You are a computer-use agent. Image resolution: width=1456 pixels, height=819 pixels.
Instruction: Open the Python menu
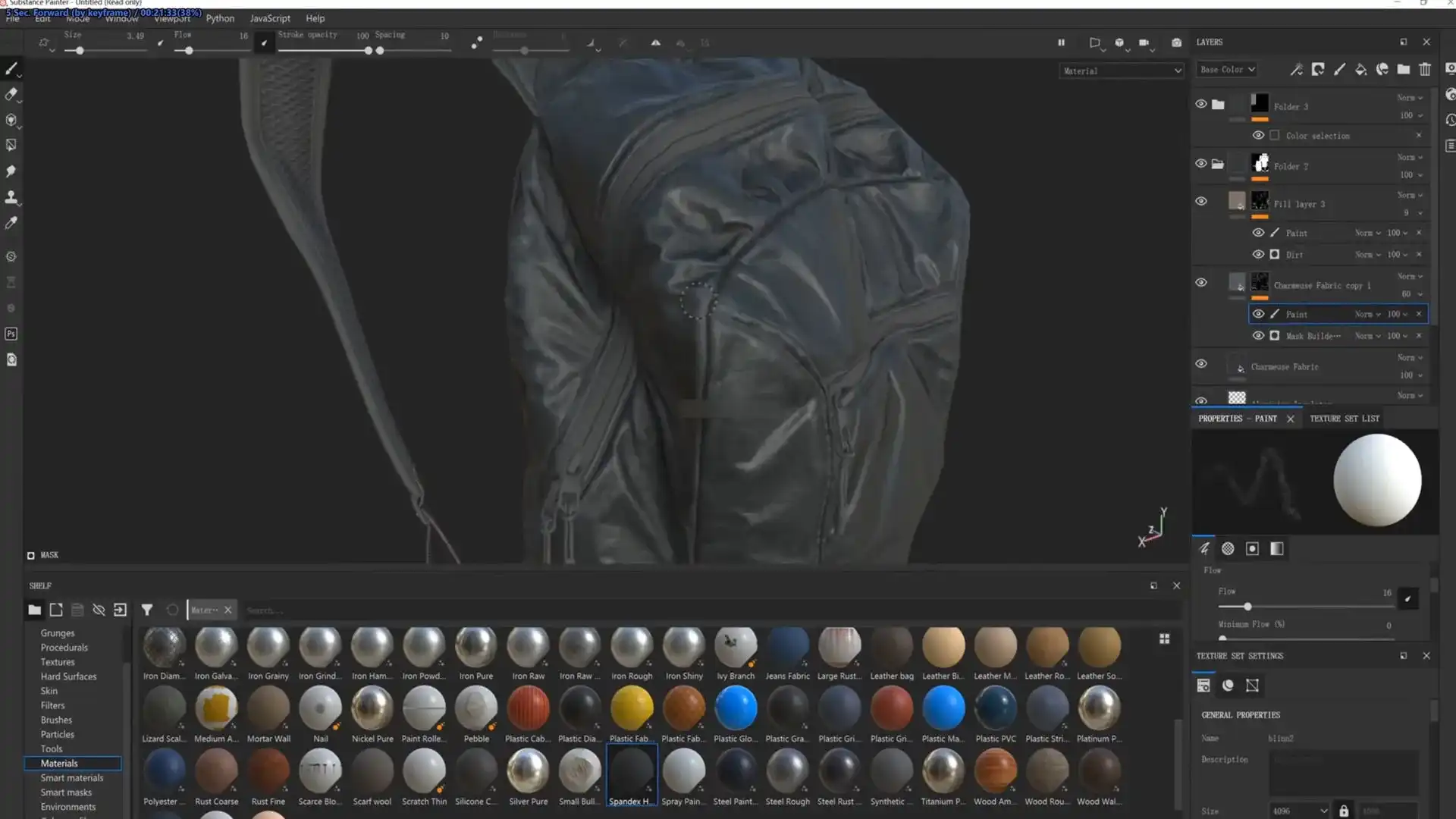click(x=220, y=18)
